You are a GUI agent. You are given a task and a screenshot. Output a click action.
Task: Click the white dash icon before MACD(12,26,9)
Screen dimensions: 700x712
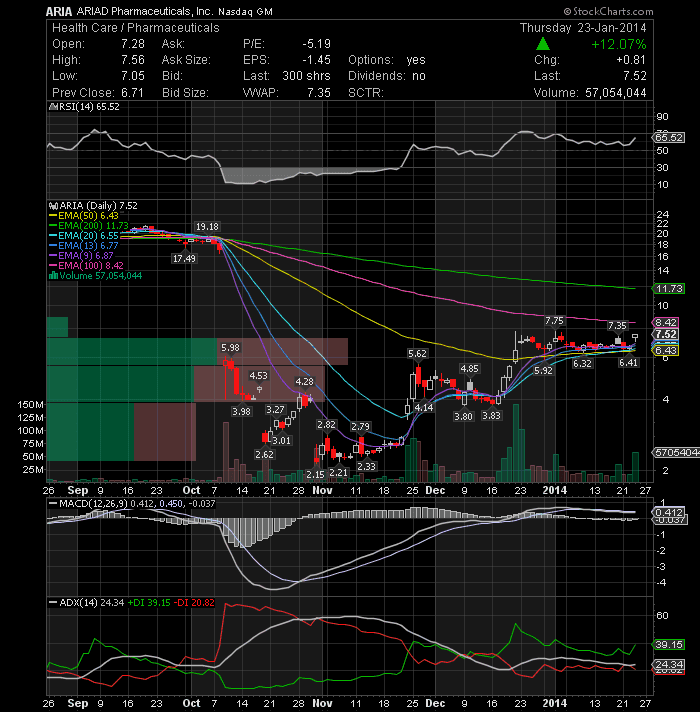(x=53, y=503)
